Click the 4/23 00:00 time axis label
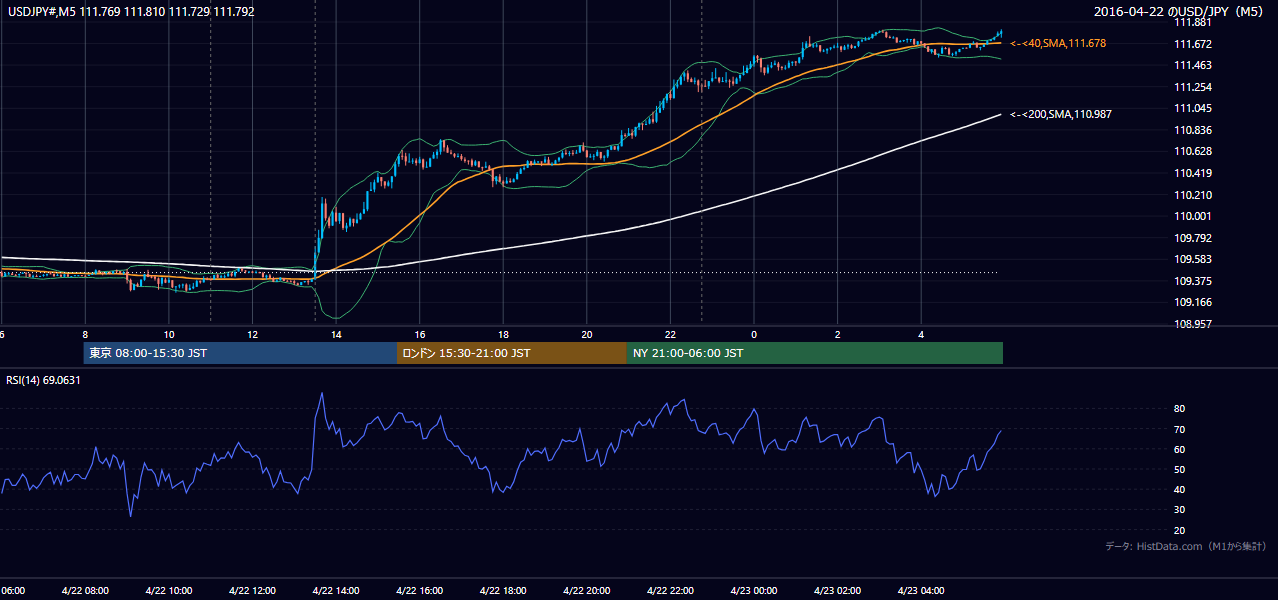Screen dimensions: 1278x600 753,590
